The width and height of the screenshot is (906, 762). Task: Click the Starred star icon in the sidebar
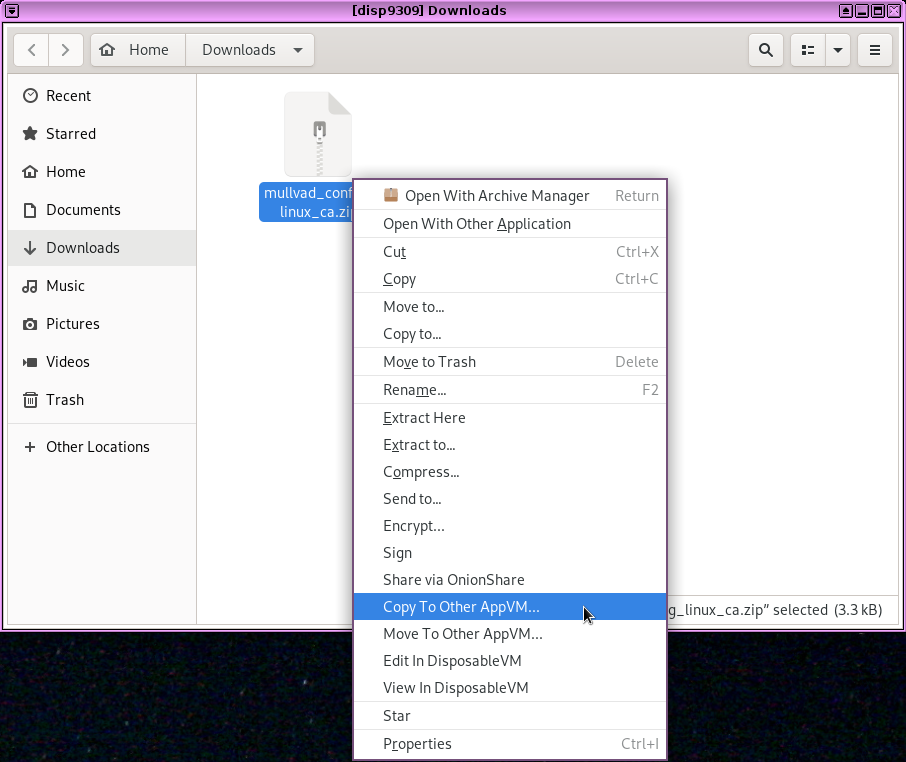tap(30, 134)
